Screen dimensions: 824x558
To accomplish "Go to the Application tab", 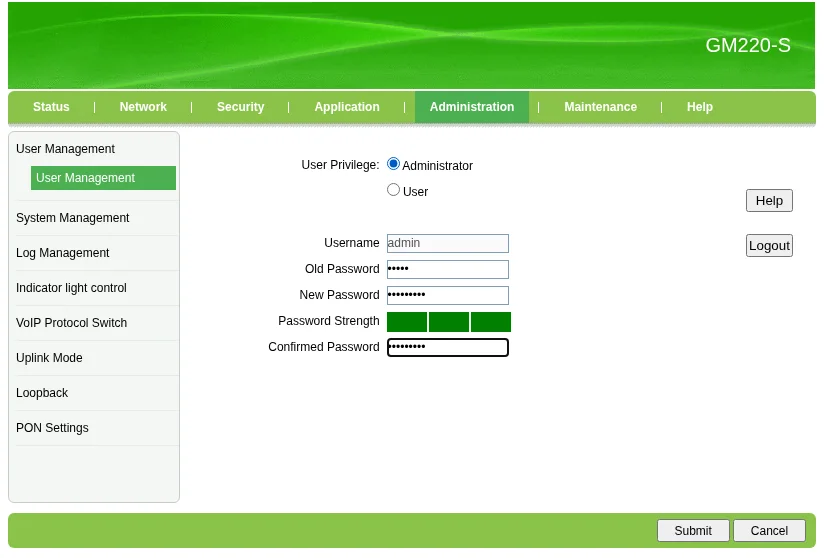I will click(x=347, y=107).
